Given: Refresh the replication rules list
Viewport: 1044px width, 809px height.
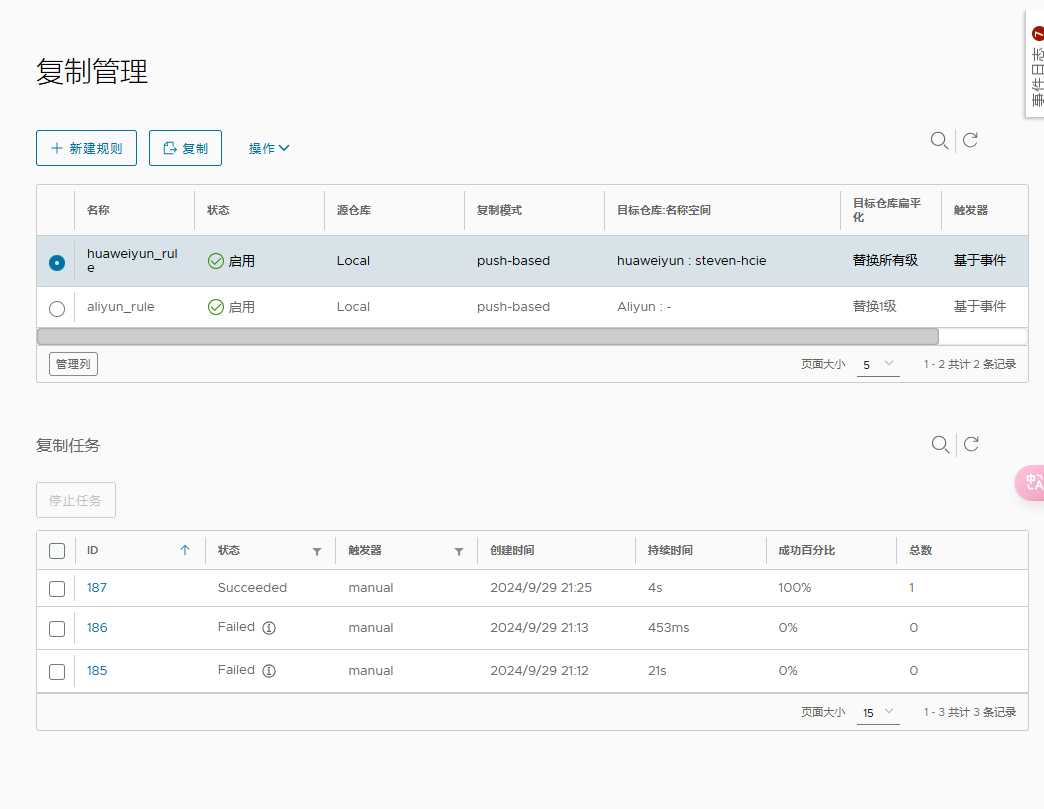Looking at the screenshot, I should [x=970, y=140].
